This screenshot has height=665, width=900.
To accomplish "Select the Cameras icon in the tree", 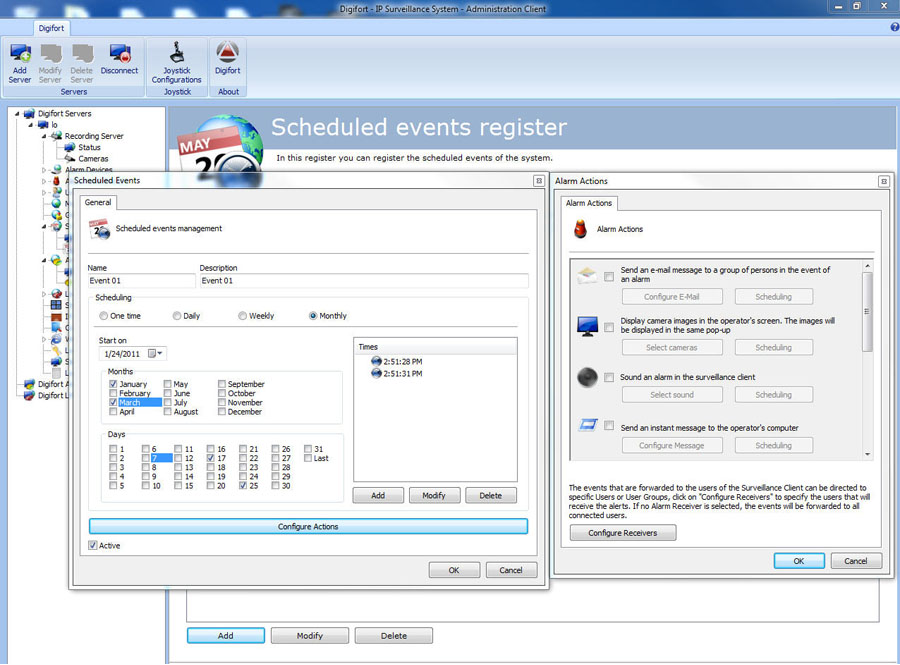I will pyautogui.click(x=70, y=158).
